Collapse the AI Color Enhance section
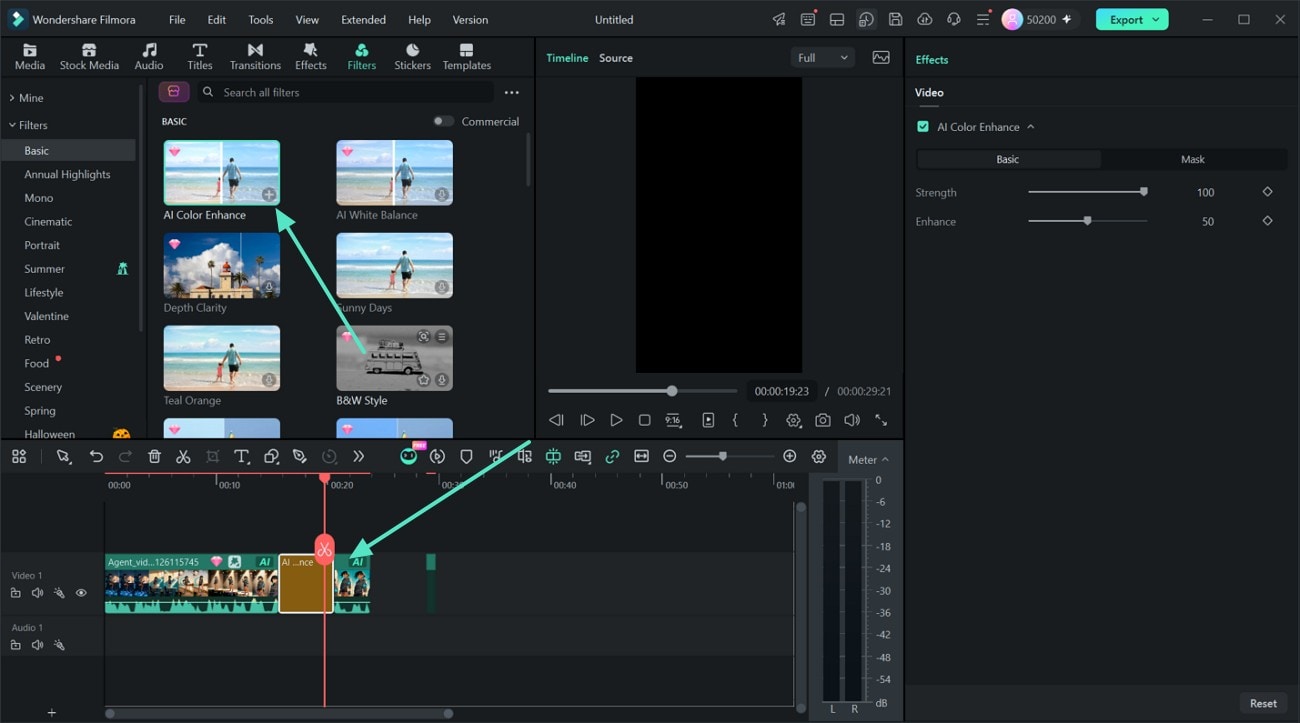Image resolution: width=1300 pixels, height=723 pixels. click(x=1031, y=127)
